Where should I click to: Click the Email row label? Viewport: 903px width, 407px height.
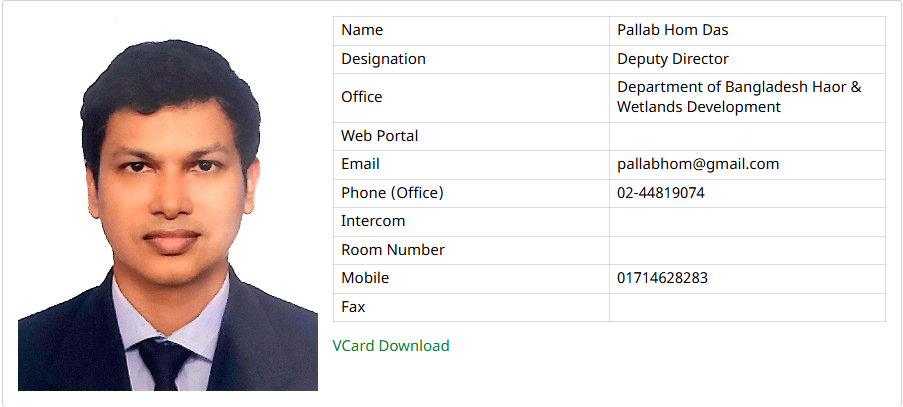click(360, 164)
